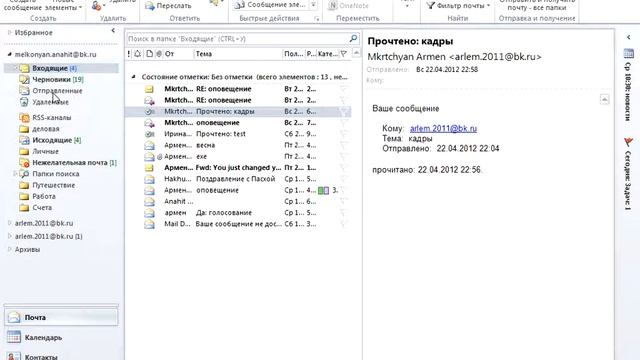Viewport: 640px width, 360px height.
Task: Click the RSS-каналы folder icon
Action: click(24, 118)
